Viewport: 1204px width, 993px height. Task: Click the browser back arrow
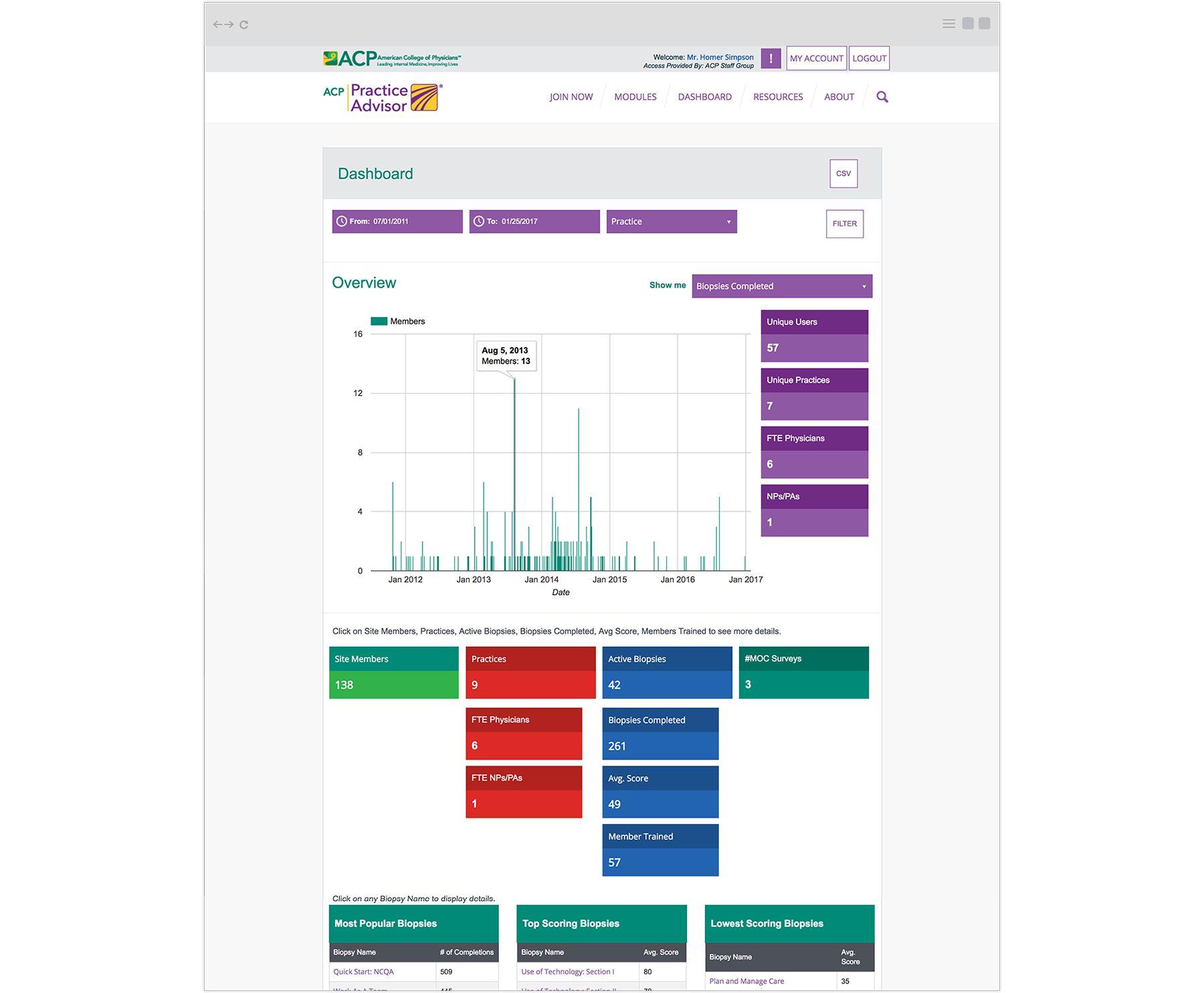(217, 25)
